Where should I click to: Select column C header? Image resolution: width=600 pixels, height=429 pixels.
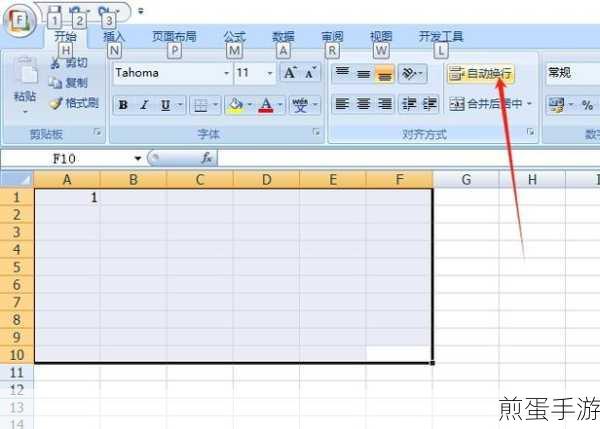[x=200, y=179]
